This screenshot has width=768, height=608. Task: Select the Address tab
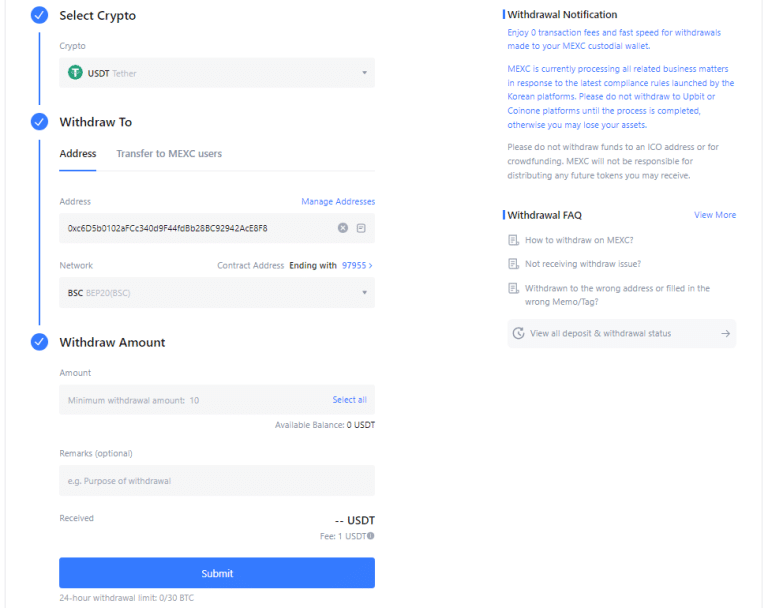[x=77, y=153]
